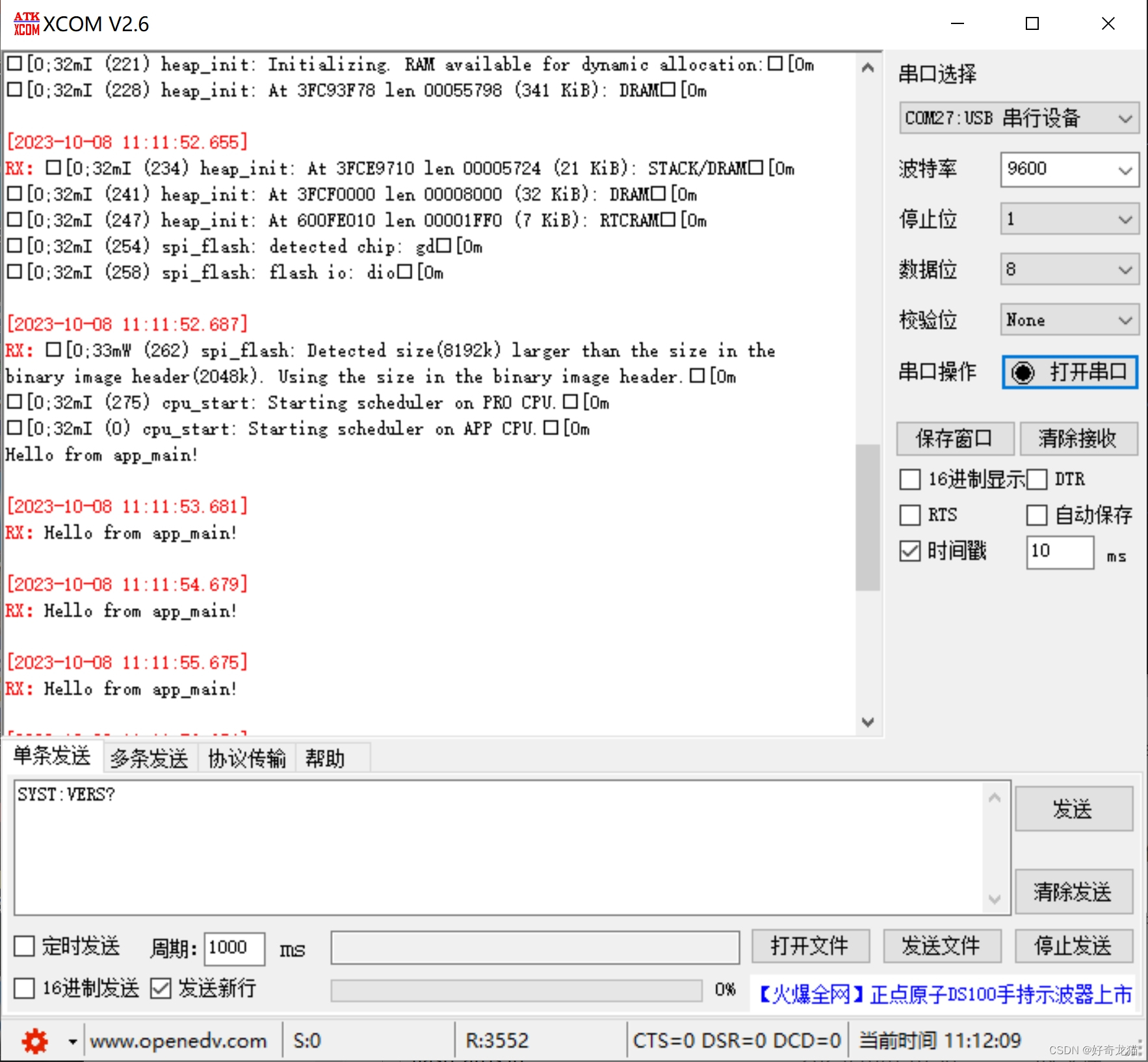
Task: Click the timestamp interval field showing 10
Action: [1060, 552]
